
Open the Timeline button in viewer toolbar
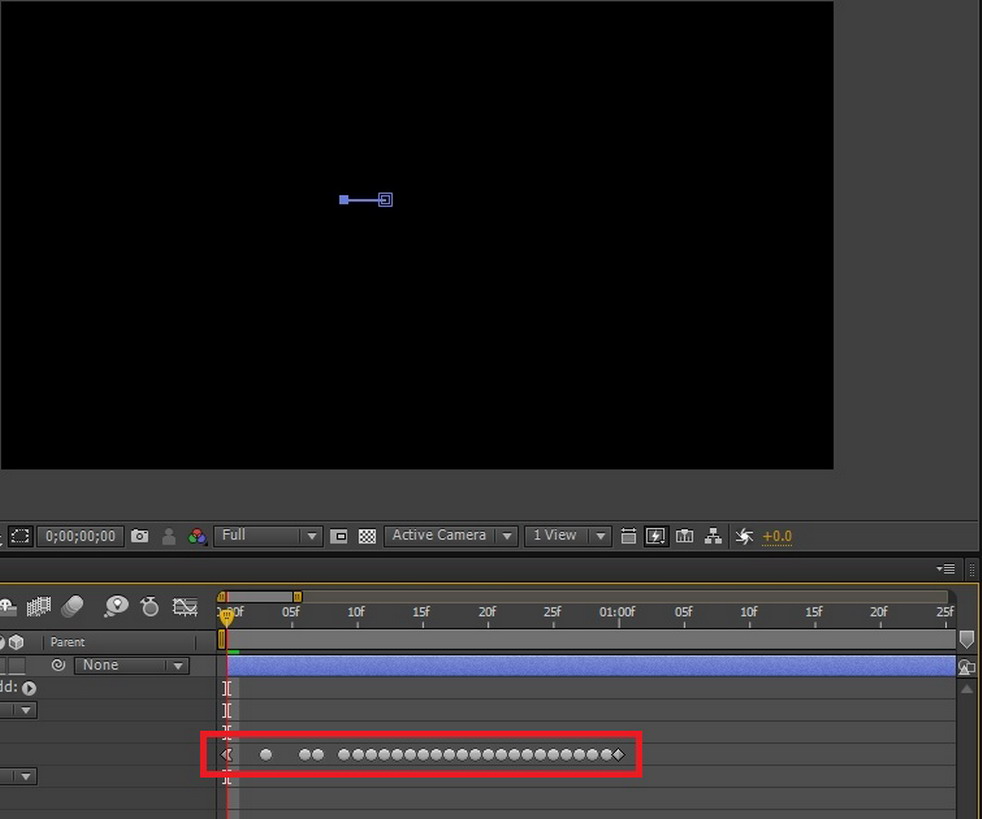point(685,536)
